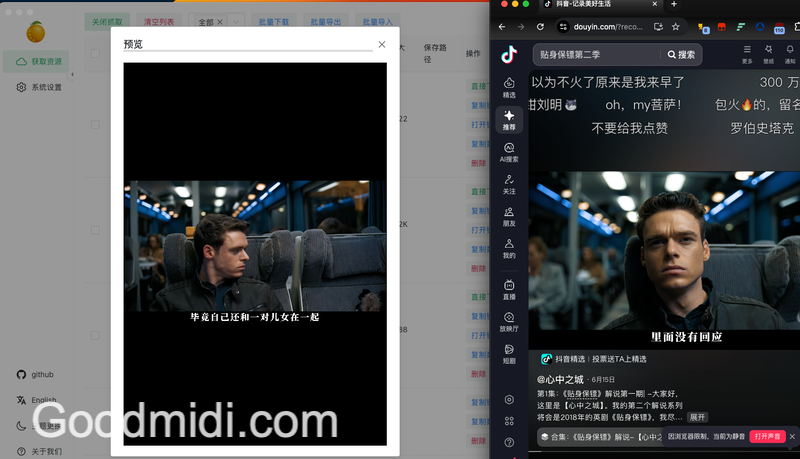Open the 合集:《贴身保镖》解说 collection bar
This screenshot has width=800, height=459.
599,437
